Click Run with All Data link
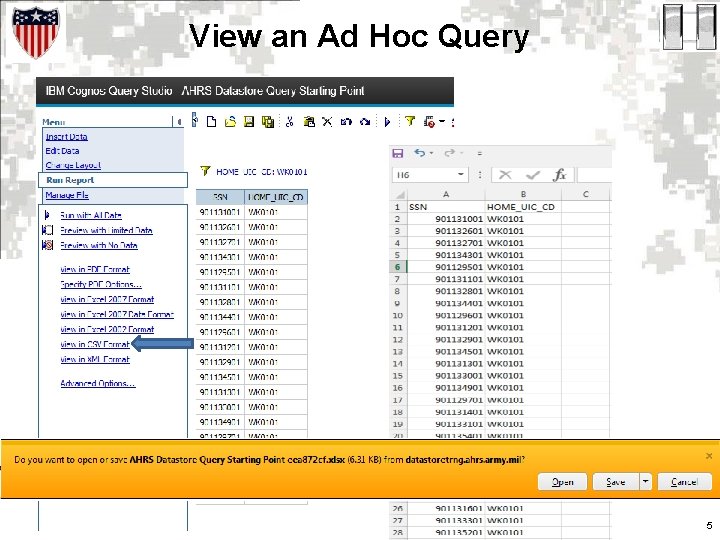 (91, 215)
